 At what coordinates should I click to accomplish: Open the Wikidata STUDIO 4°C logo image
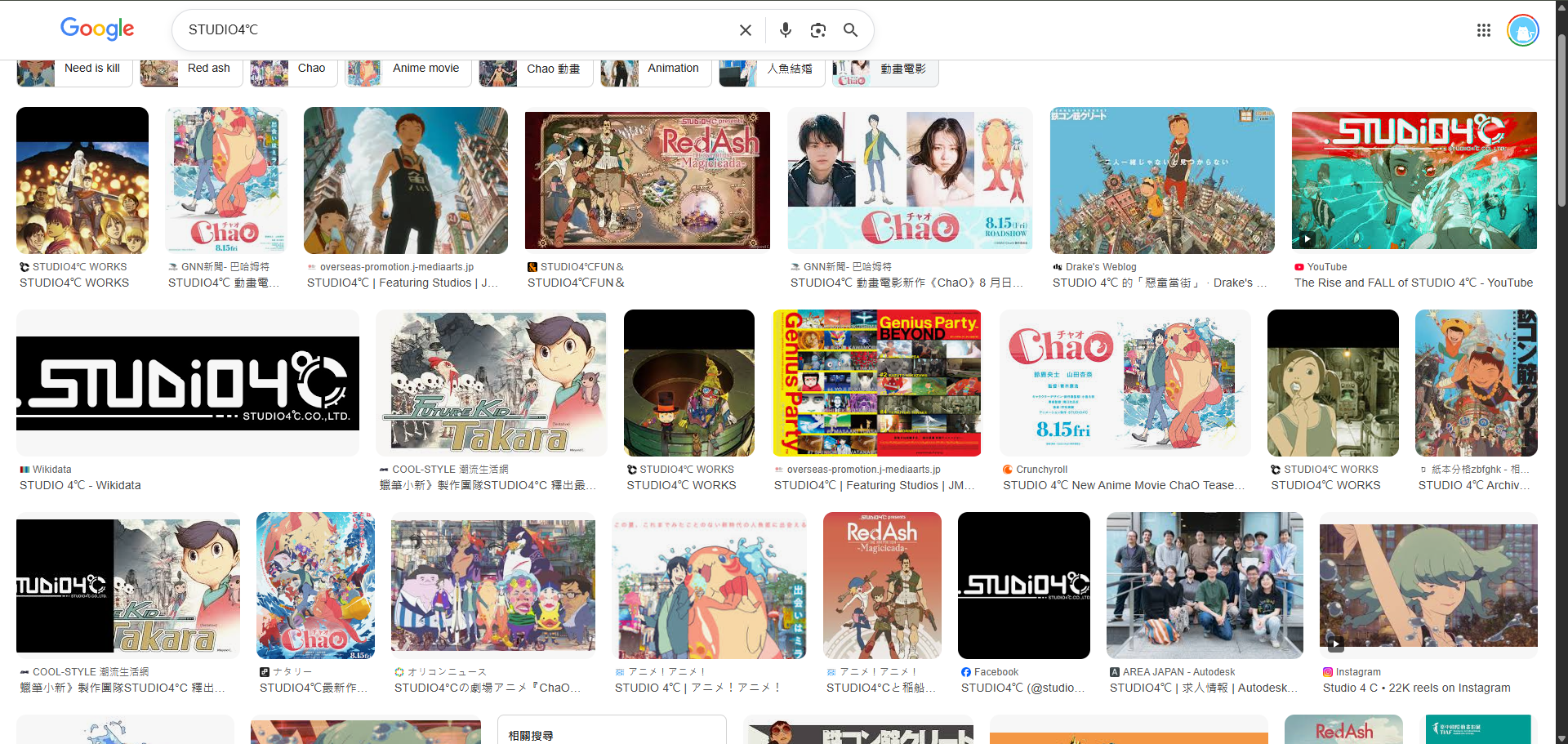[188, 383]
